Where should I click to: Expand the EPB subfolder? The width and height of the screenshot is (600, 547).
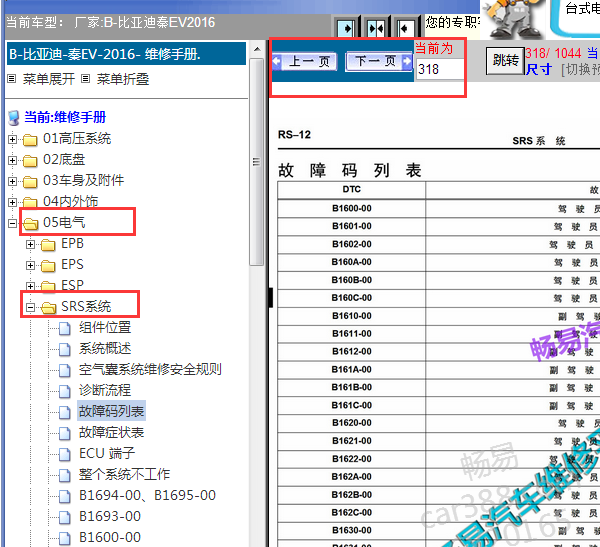(30, 244)
